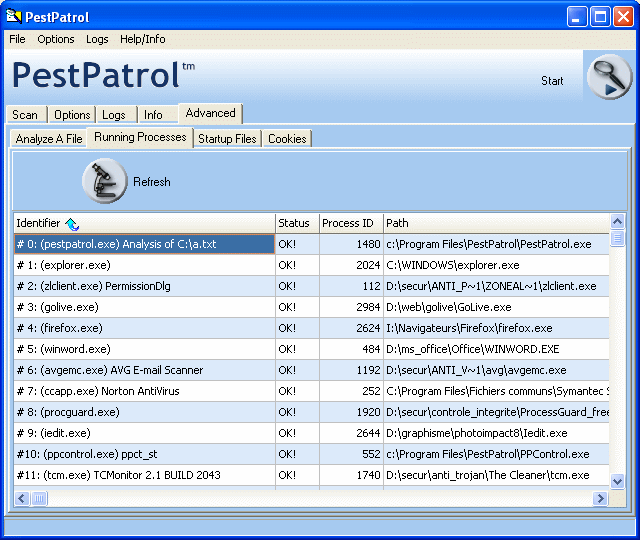This screenshot has width=640, height=540.
Task: Open the Logs menu in menu bar
Action: coord(97,39)
